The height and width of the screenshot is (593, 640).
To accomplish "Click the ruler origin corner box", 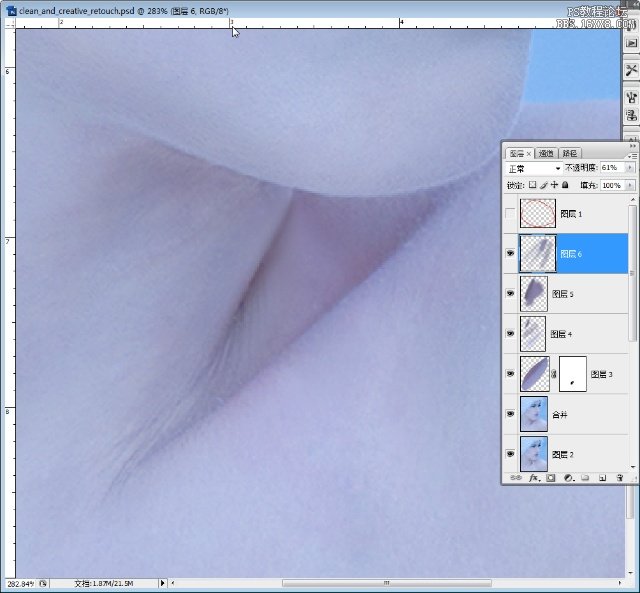I will click(x=10, y=24).
